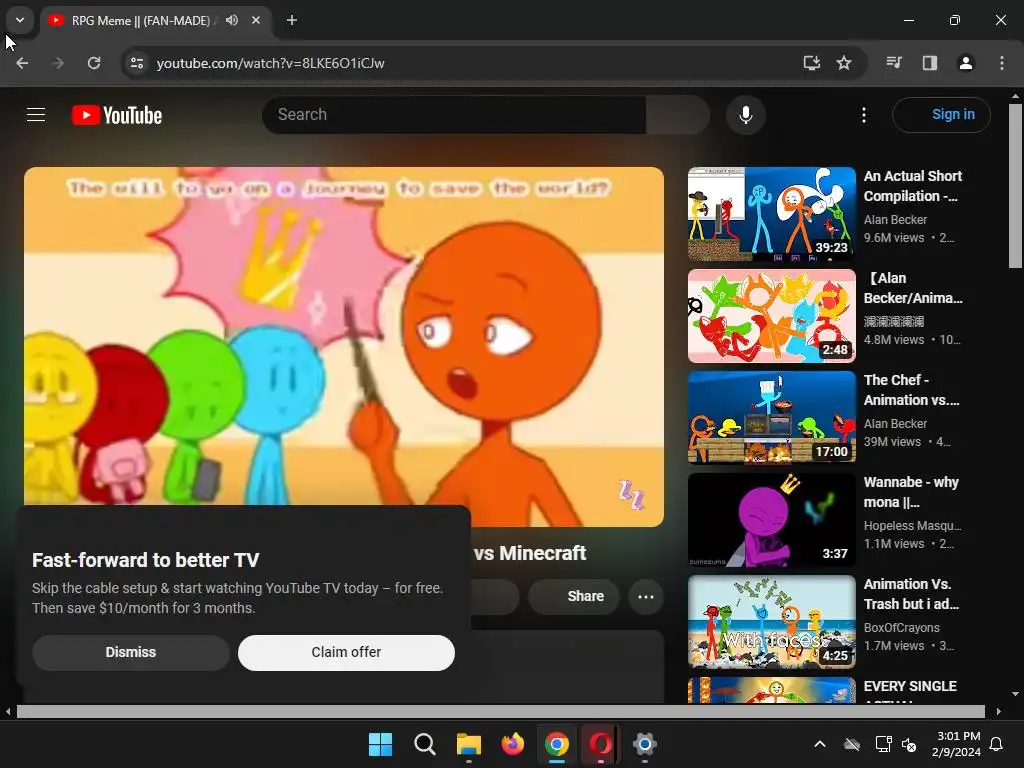This screenshot has height=768, width=1024.
Task: Open the taskbar clock and date
Action: (958, 744)
